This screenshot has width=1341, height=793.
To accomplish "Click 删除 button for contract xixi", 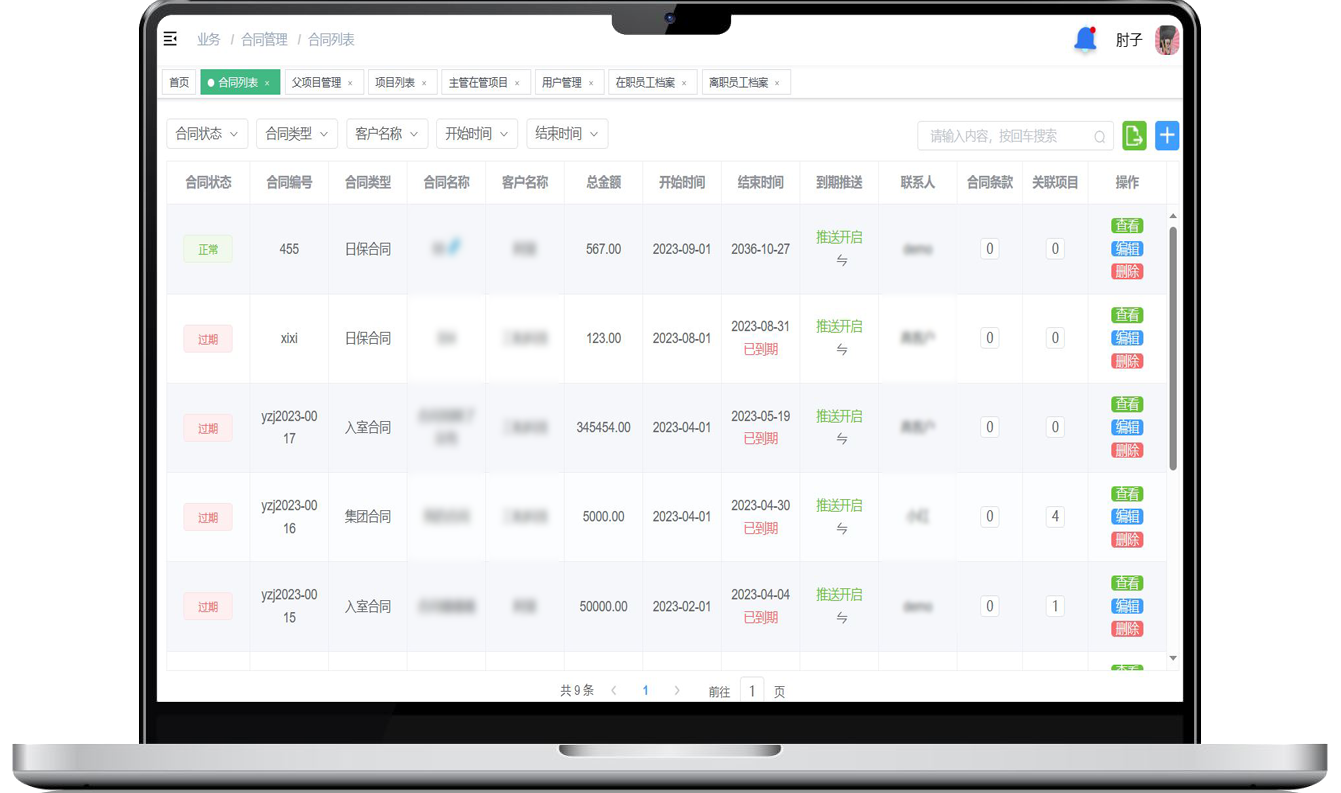I will 1127,361.
